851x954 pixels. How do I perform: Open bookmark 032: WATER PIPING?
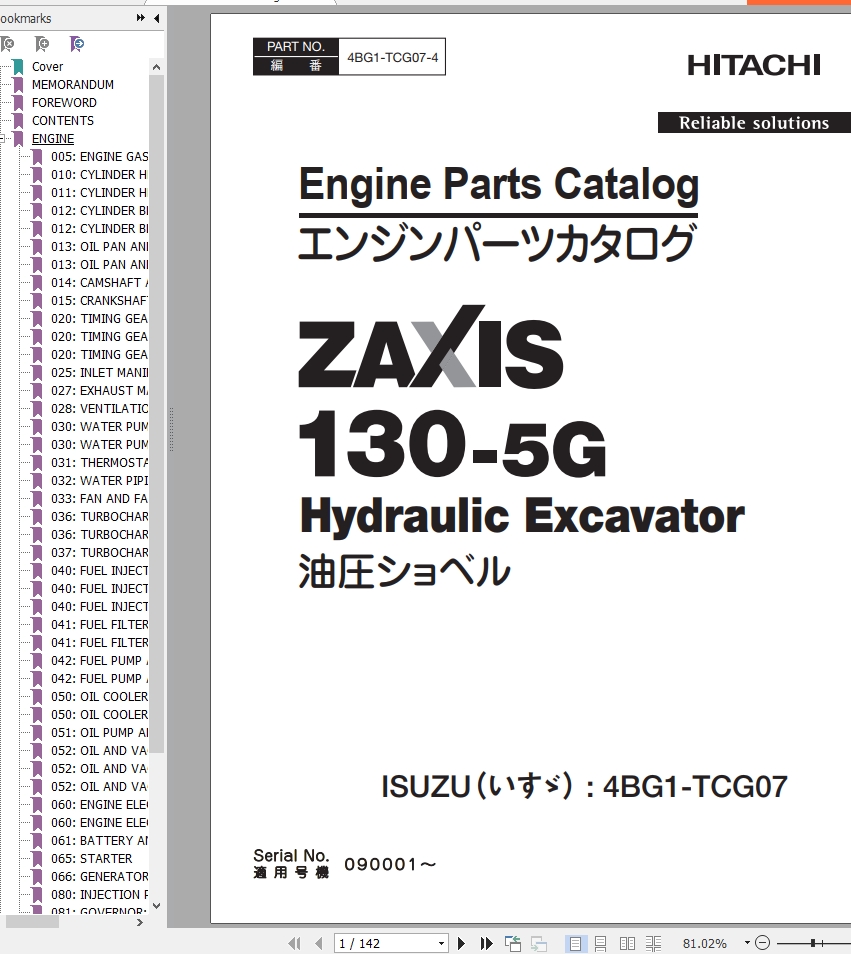[99, 481]
